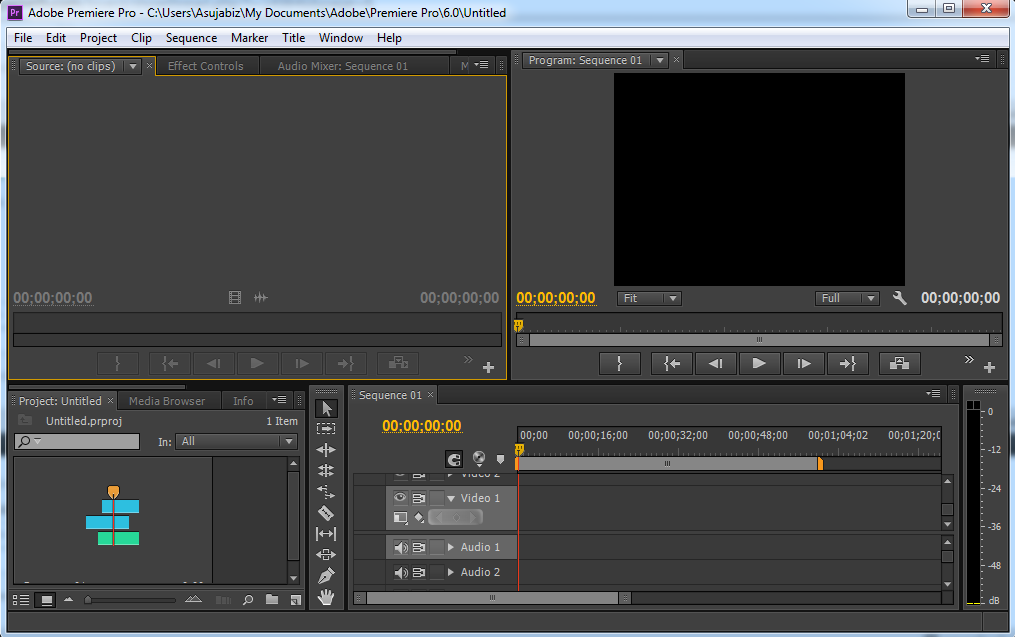
Task: Mute Audio 1 track speaker icon
Action: point(400,547)
